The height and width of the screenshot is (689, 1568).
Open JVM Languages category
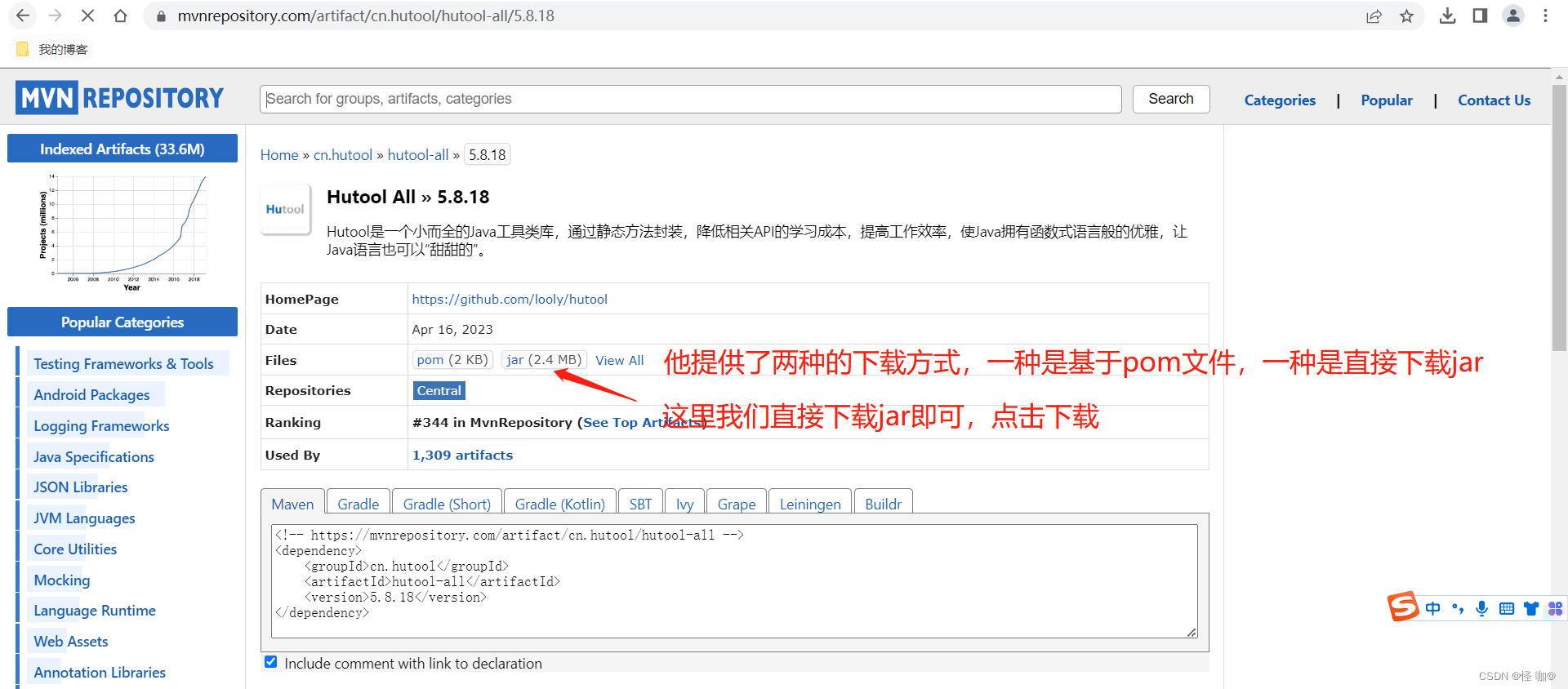(84, 518)
